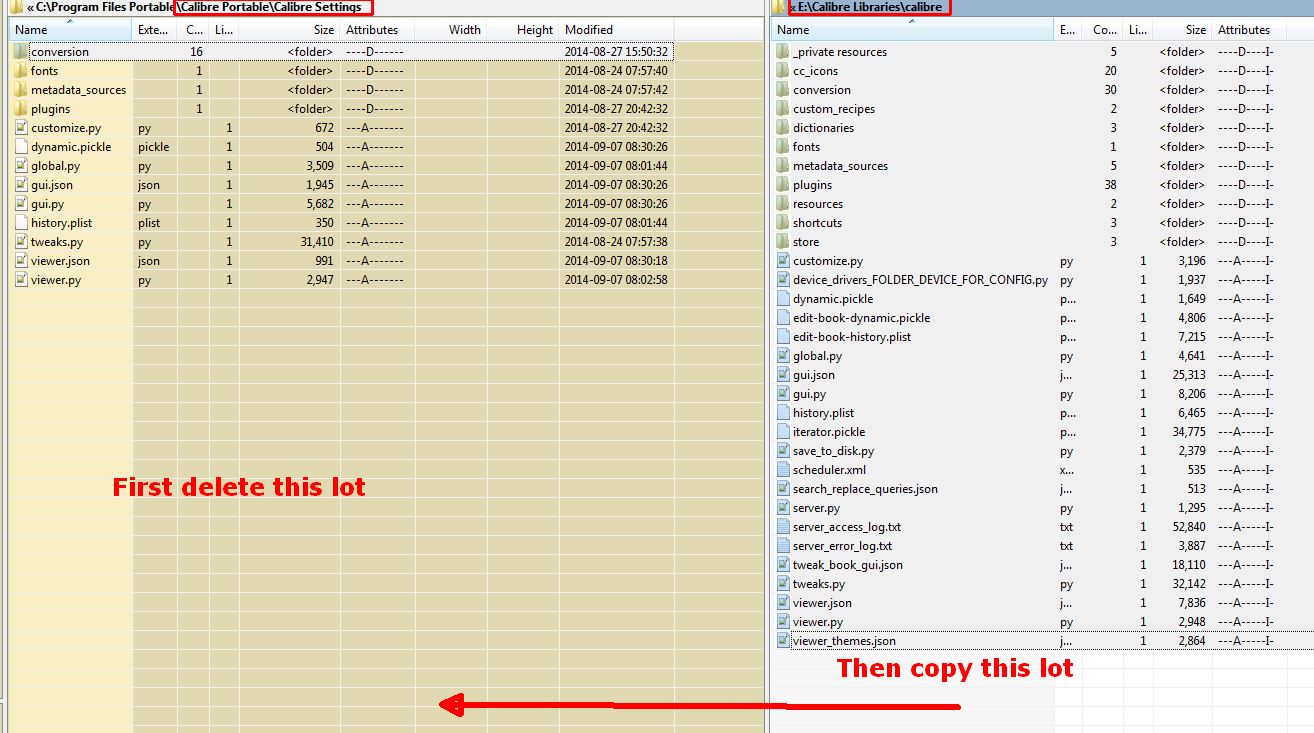Click the server.py file icon

coord(784,508)
